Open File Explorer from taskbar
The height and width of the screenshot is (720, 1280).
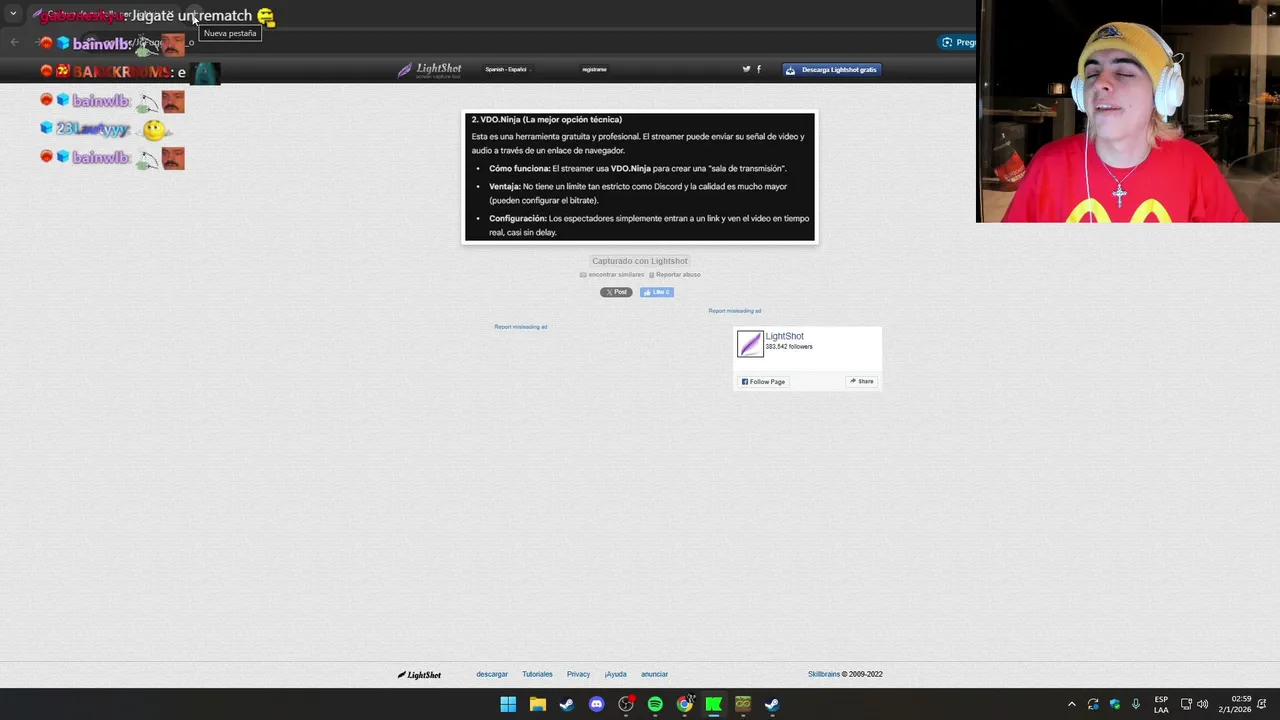[537, 704]
